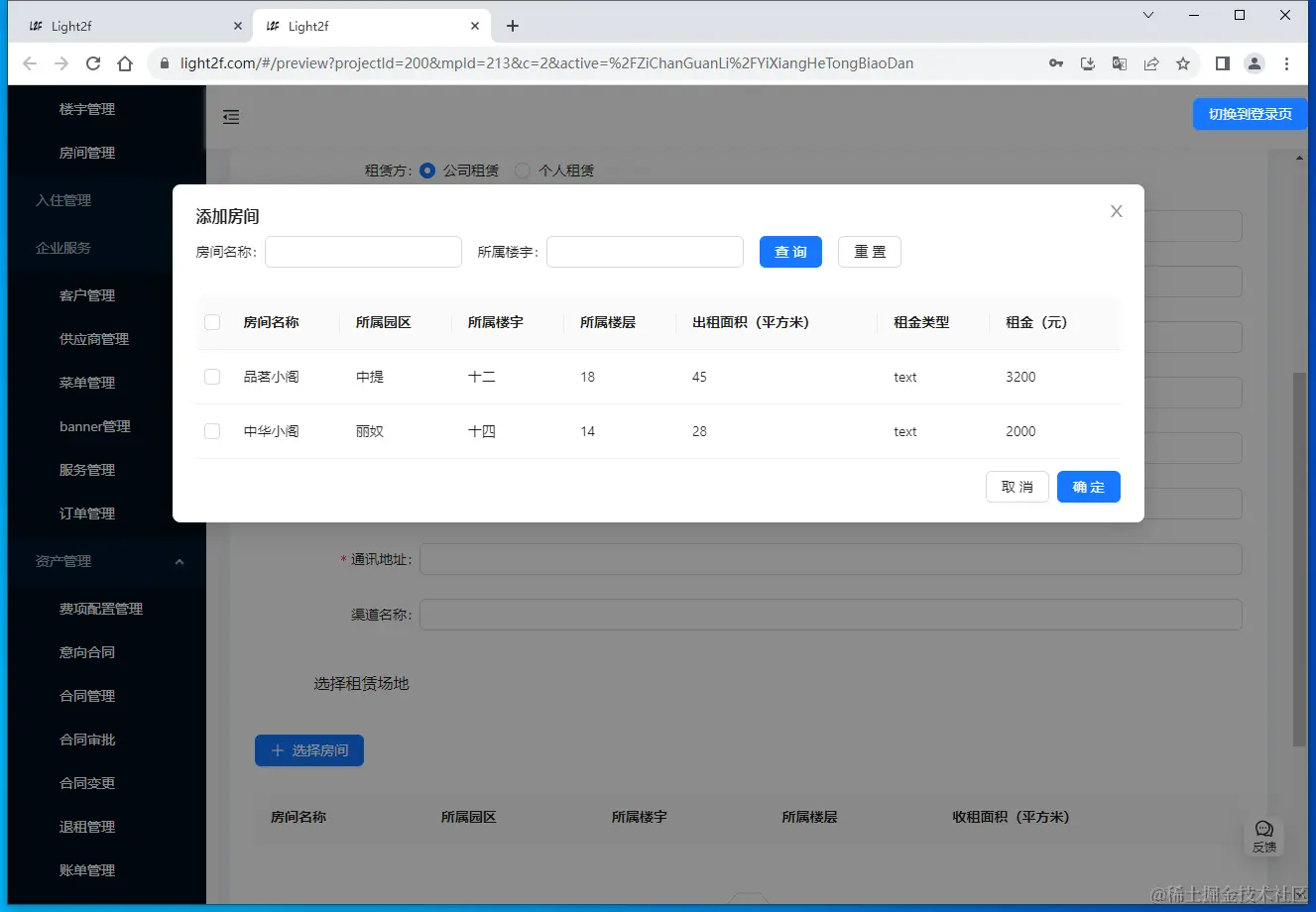Click the 选择房间 button
This screenshot has width=1316, height=912.
[x=309, y=750]
